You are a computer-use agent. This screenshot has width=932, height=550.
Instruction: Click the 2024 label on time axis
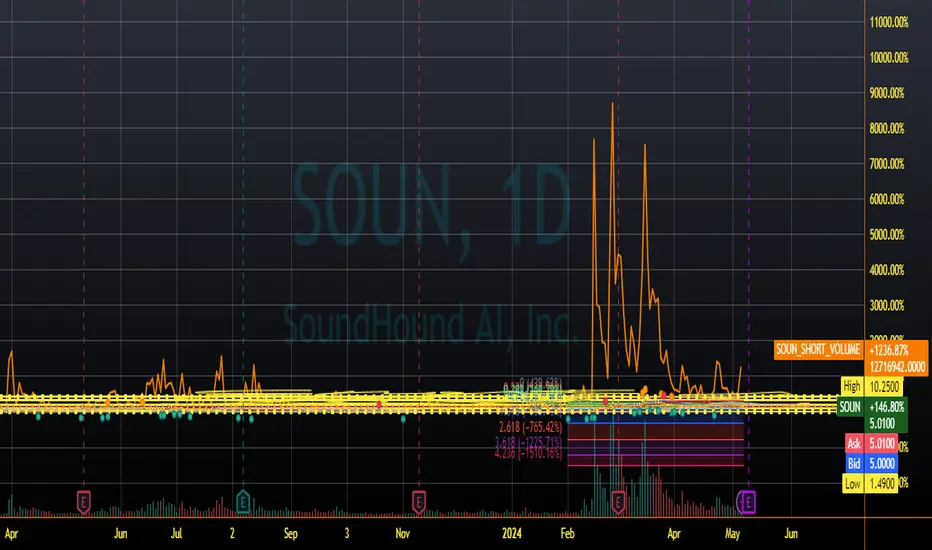pos(511,533)
